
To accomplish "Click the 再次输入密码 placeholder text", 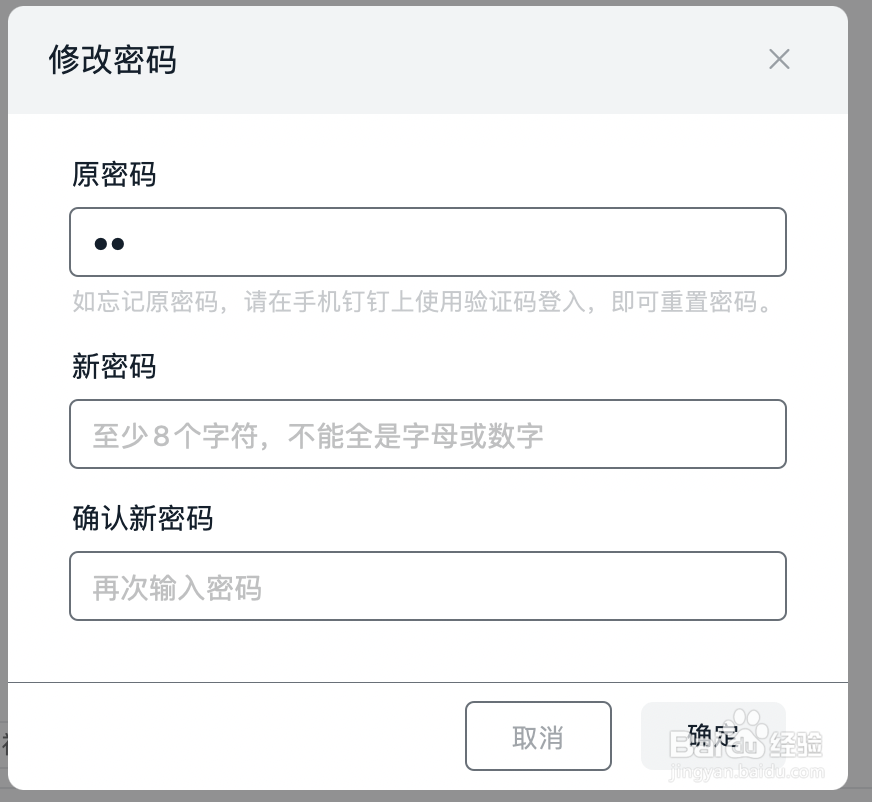I will (x=177, y=588).
